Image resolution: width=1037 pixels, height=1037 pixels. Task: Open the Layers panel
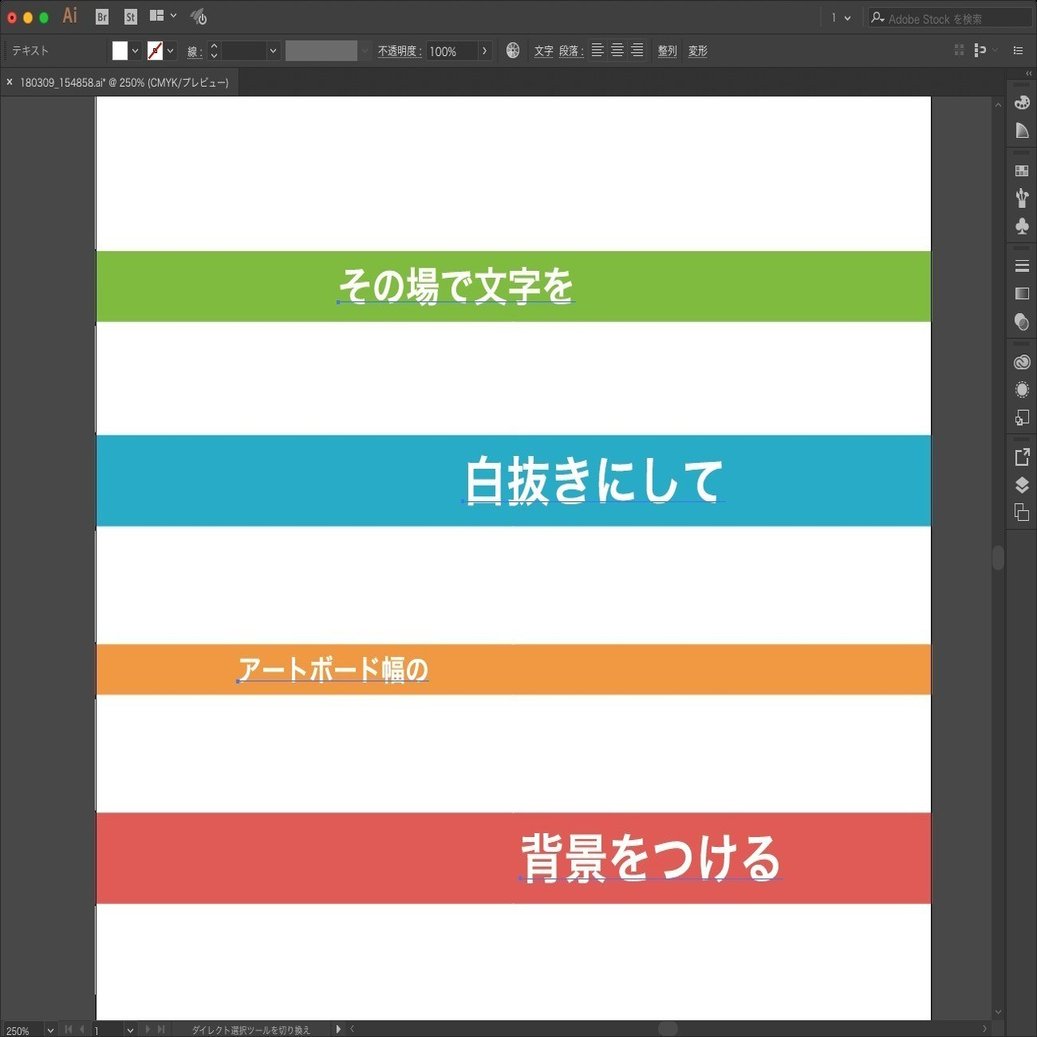(1021, 484)
